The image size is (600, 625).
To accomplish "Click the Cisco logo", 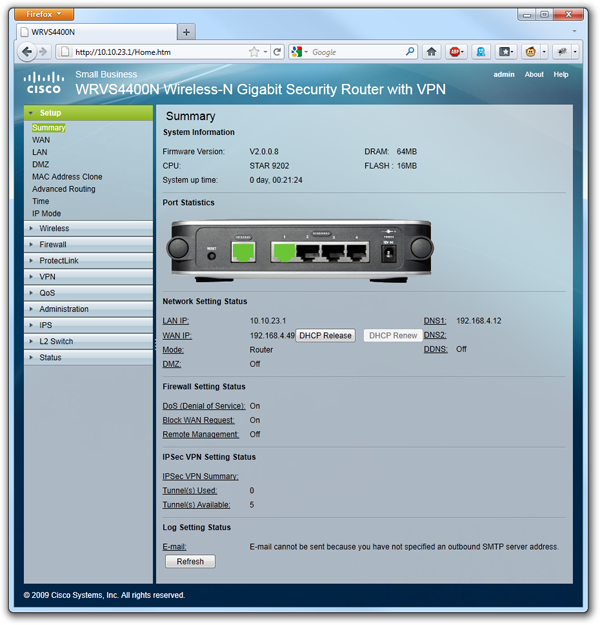I will (43, 83).
